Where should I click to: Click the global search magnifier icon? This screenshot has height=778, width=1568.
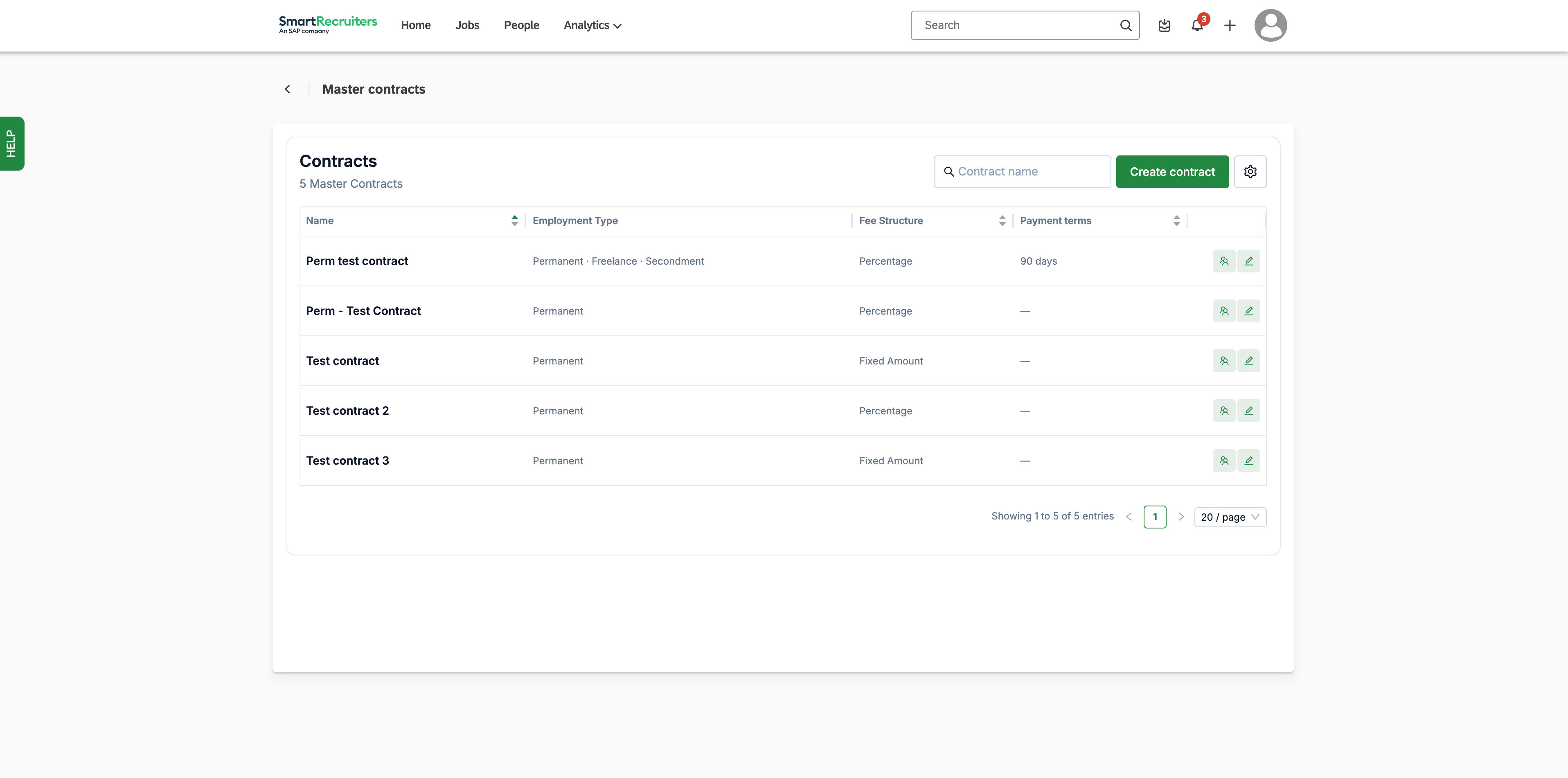pos(1126,25)
